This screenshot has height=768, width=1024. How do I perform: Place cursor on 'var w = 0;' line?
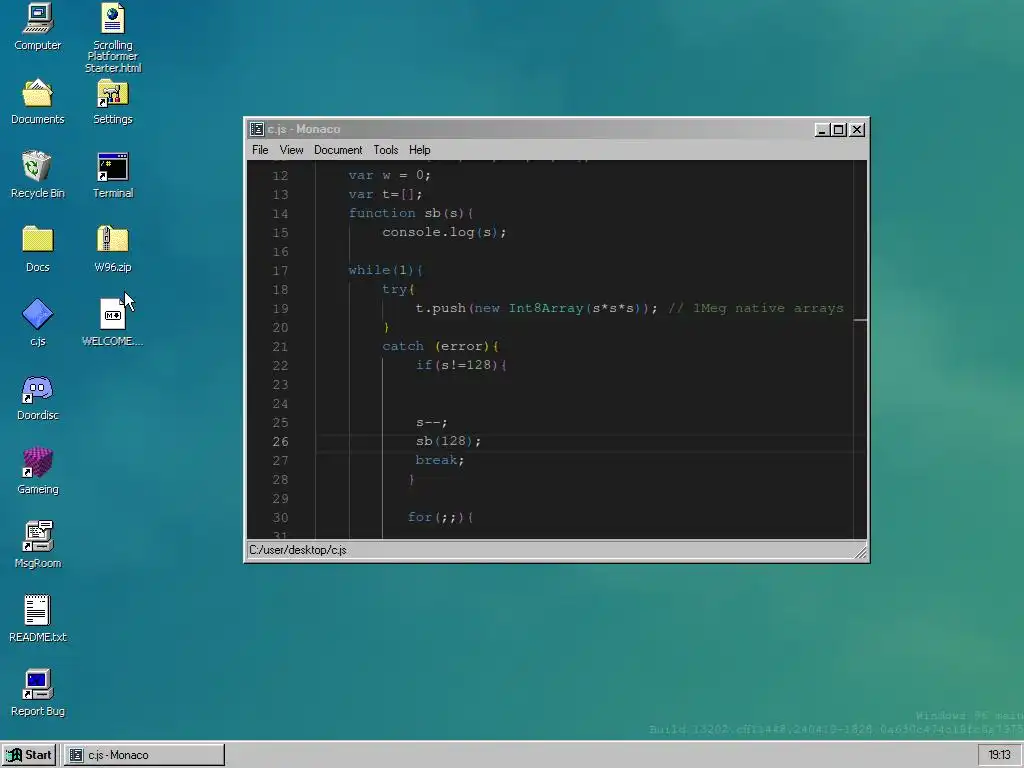[x=389, y=175]
